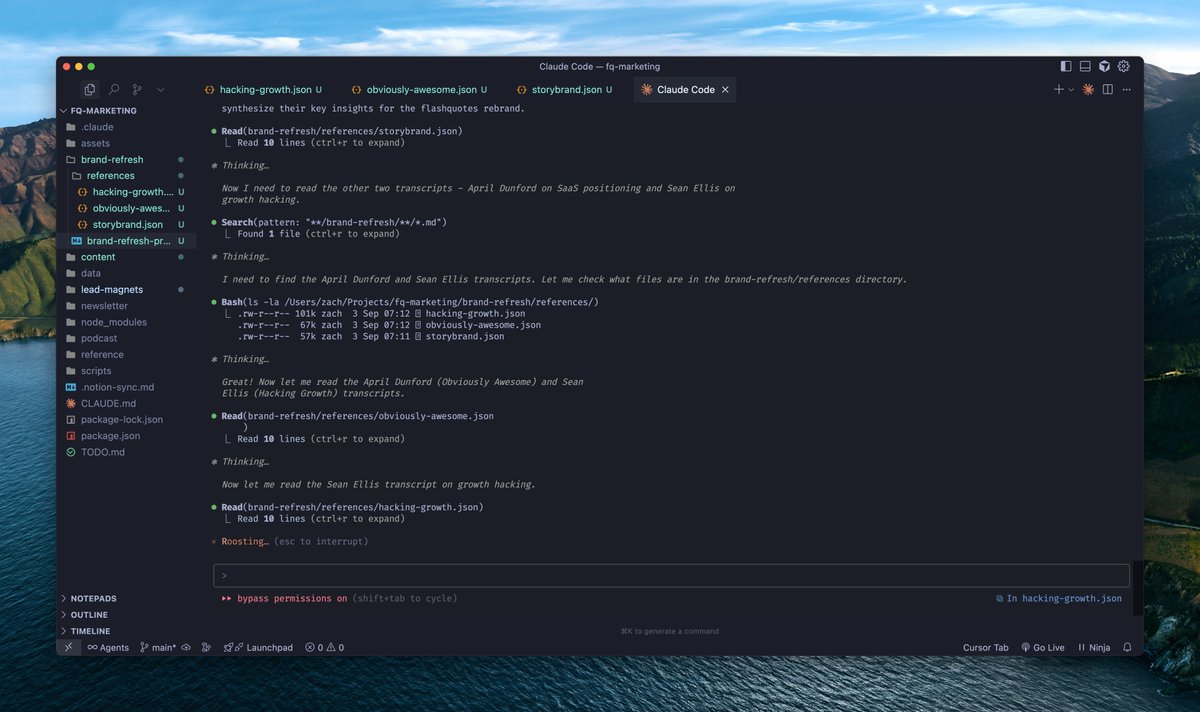Open brand-refresh-pr... markdown file
Viewport: 1200px width, 712px height.
click(x=127, y=241)
